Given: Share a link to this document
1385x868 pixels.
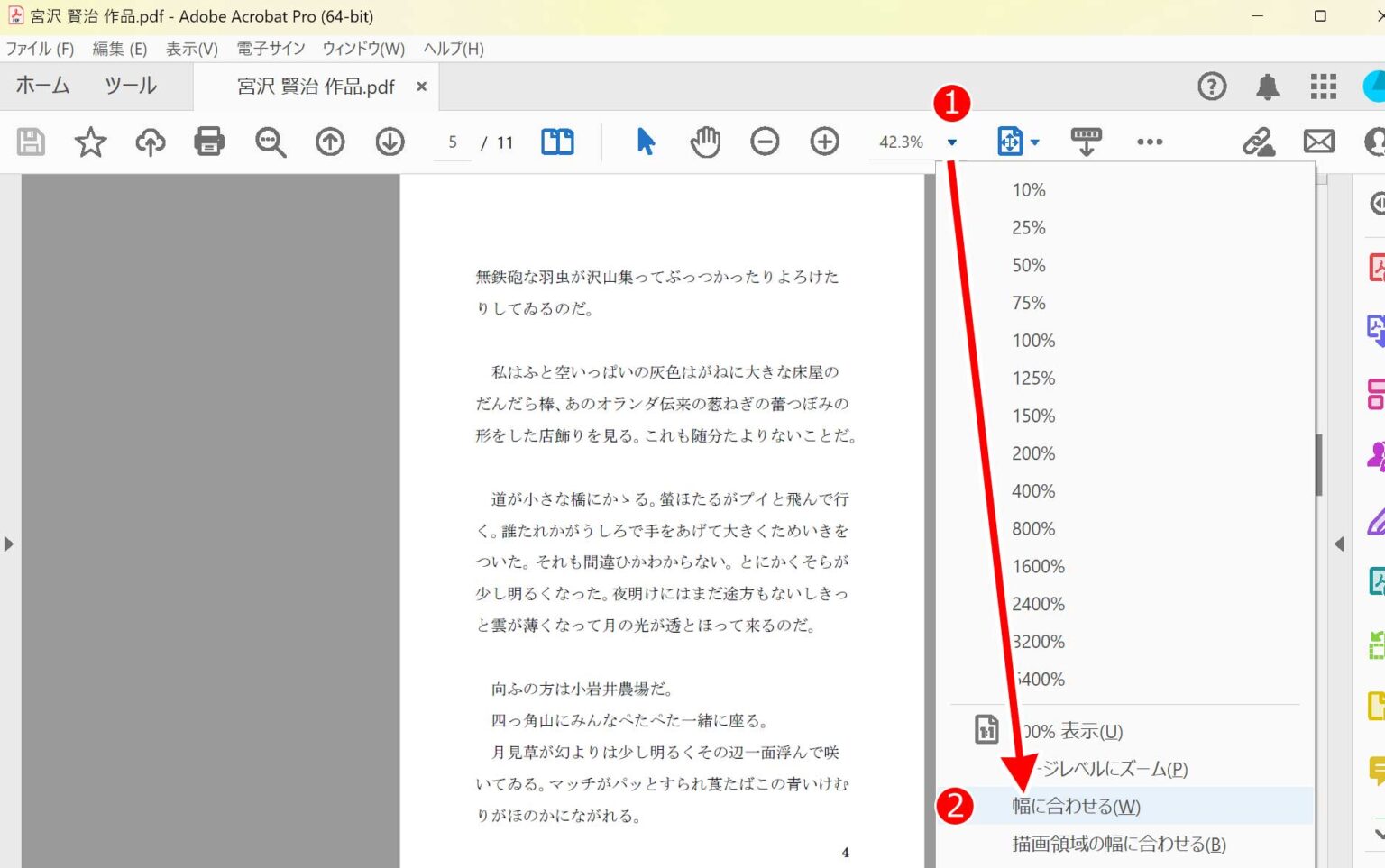Looking at the screenshot, I should click(x=1259, y=142).
